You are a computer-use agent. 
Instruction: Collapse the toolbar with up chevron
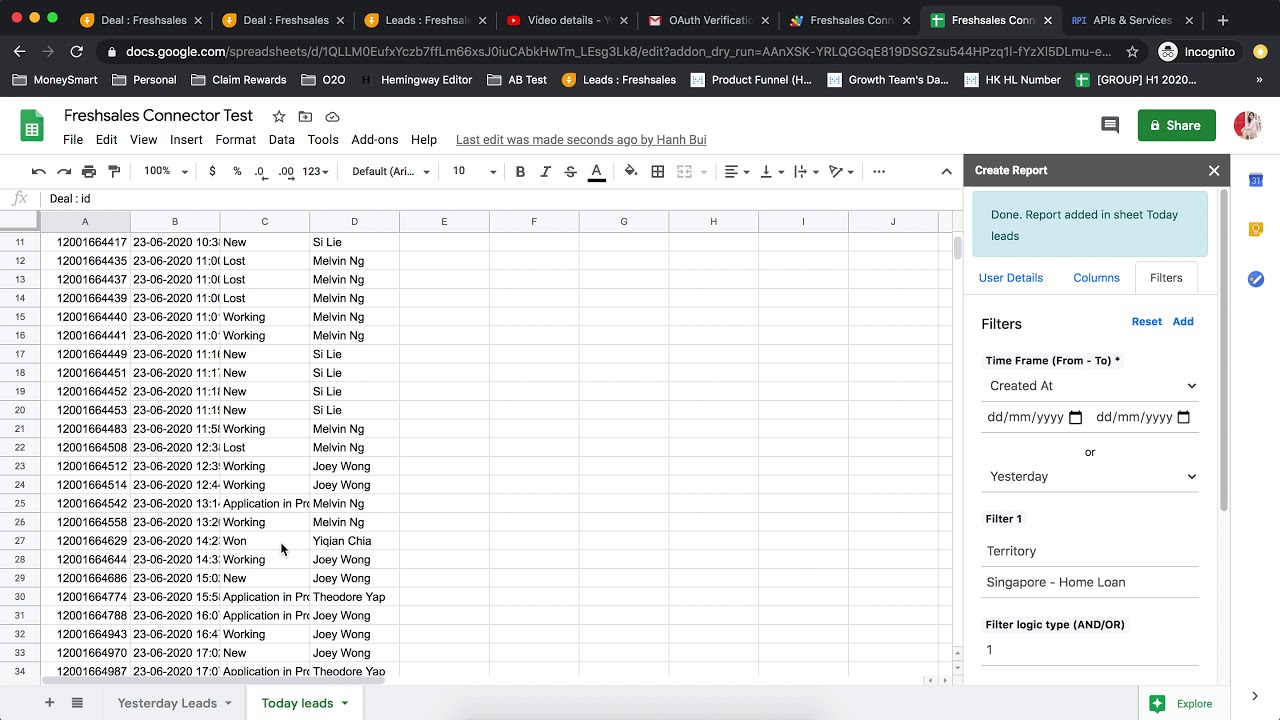[x=946, y=172]
